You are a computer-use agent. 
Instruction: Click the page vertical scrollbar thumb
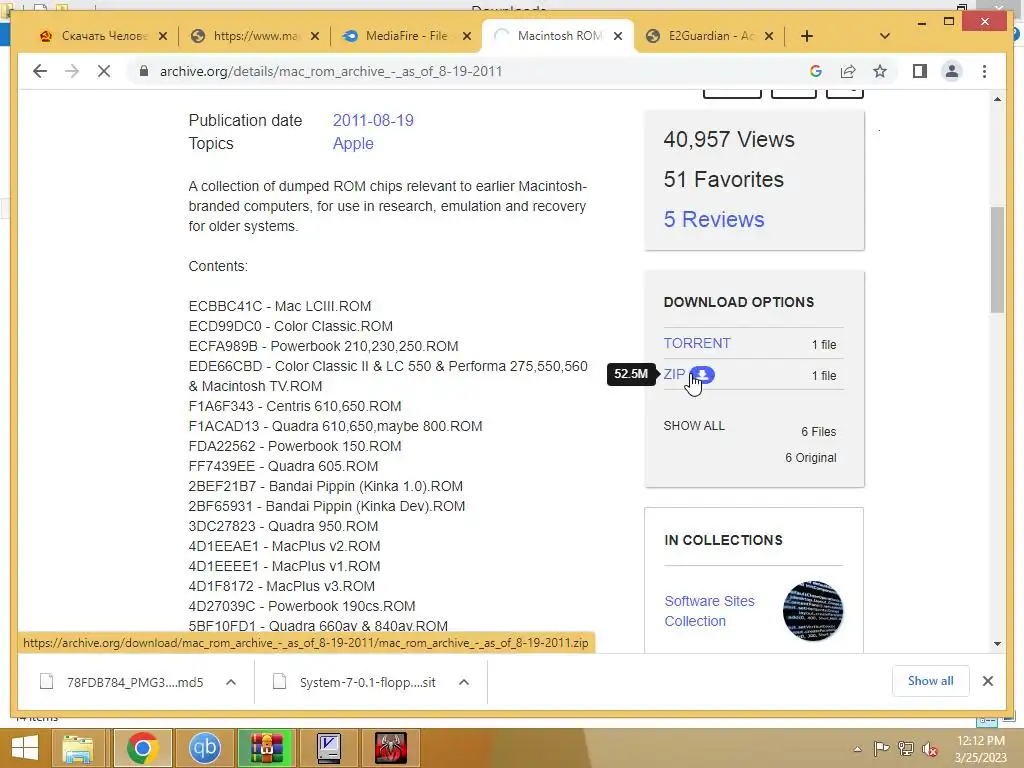click(997, 260)
